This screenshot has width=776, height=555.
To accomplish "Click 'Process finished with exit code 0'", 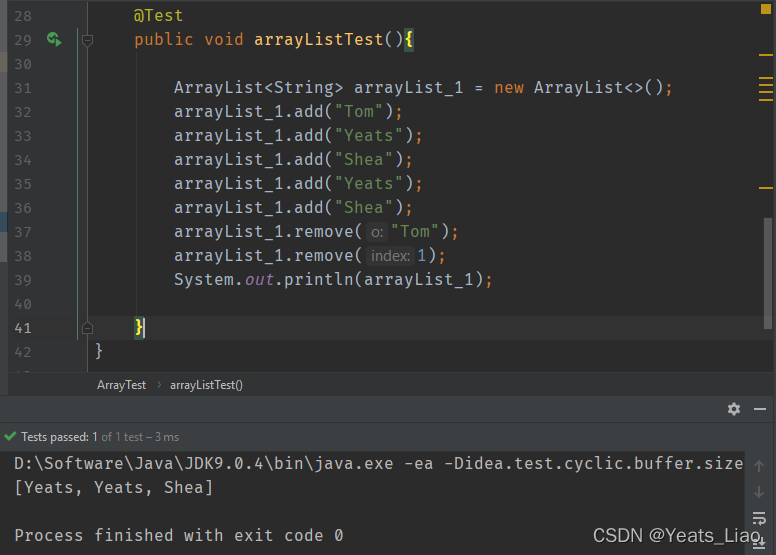I will coord(179,536).
